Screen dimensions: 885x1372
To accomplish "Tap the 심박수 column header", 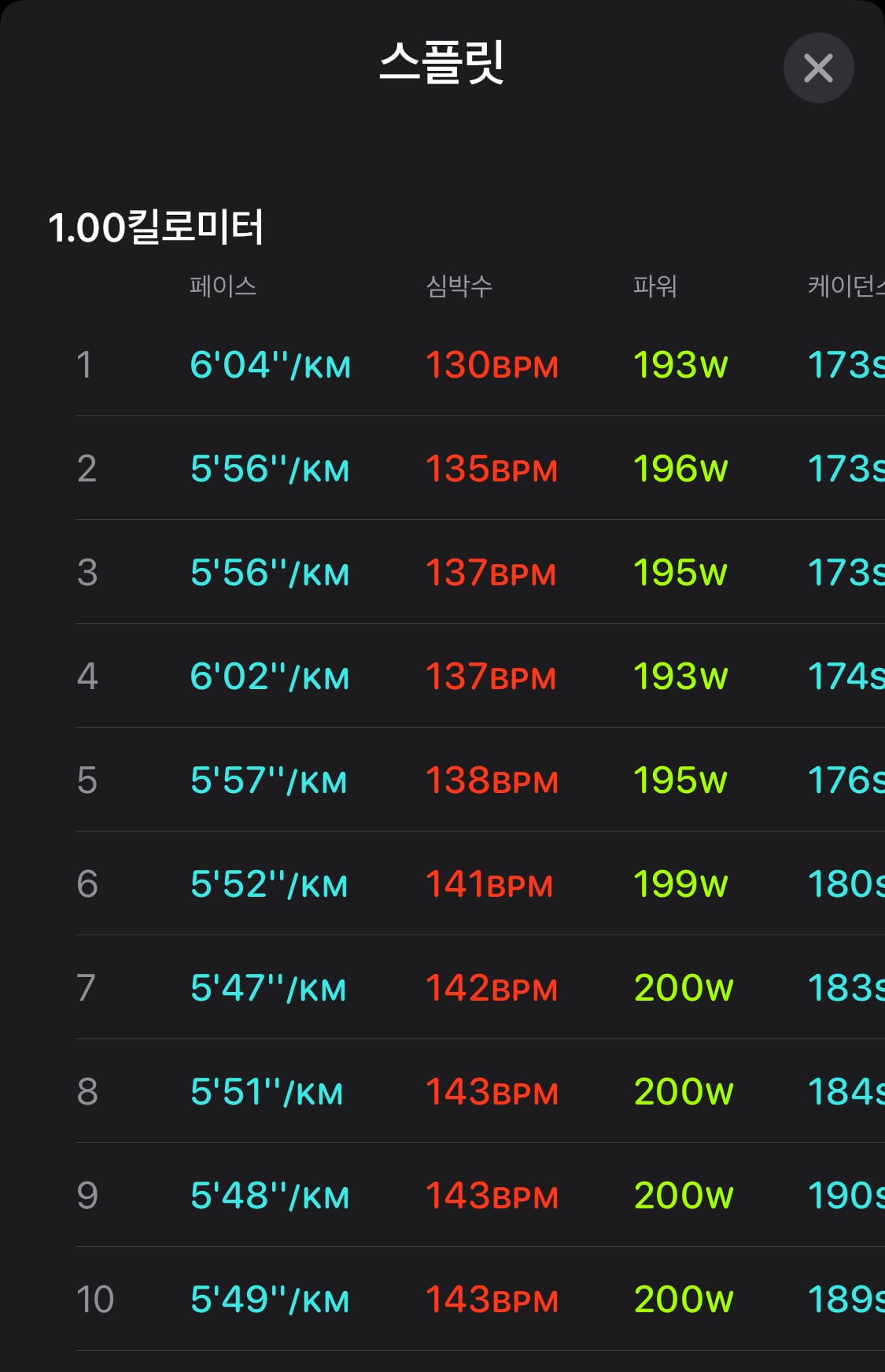I will (459, 286).
